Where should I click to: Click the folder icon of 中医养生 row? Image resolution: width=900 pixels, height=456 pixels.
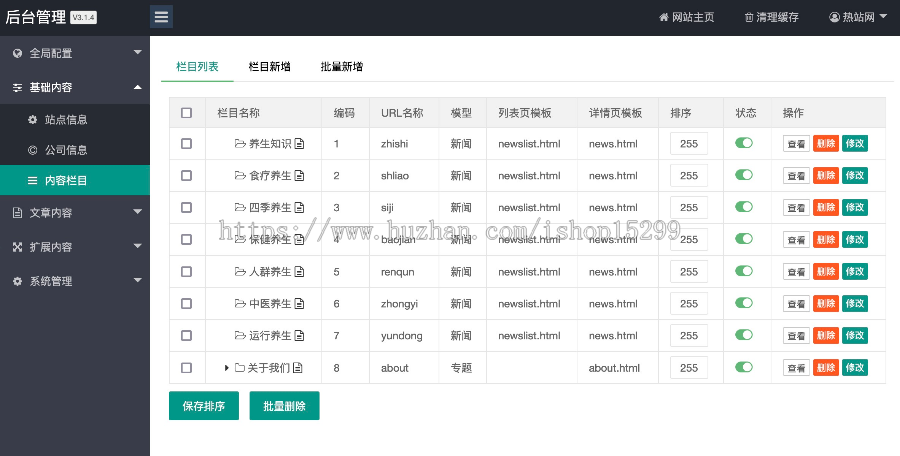point(240,303)
